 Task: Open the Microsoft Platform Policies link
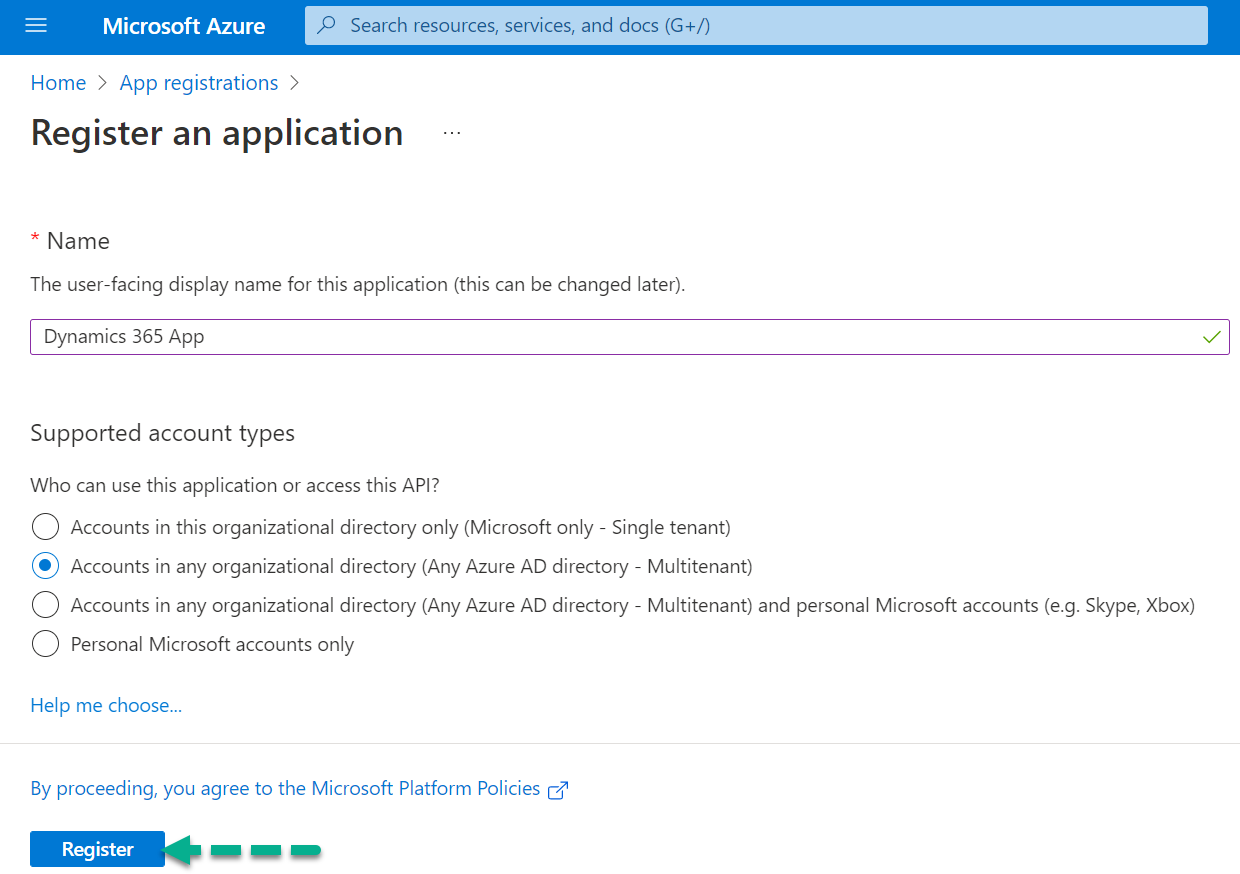(420, 788)
